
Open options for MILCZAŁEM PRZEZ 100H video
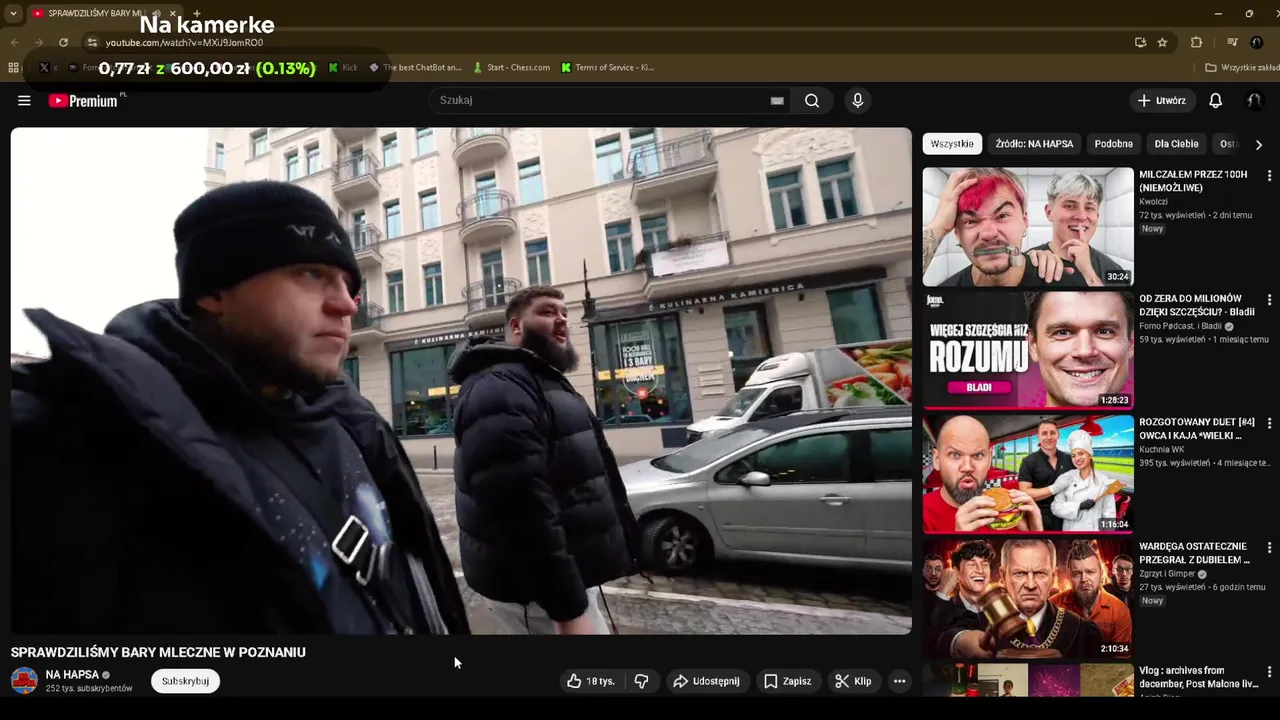(1269, 175)
